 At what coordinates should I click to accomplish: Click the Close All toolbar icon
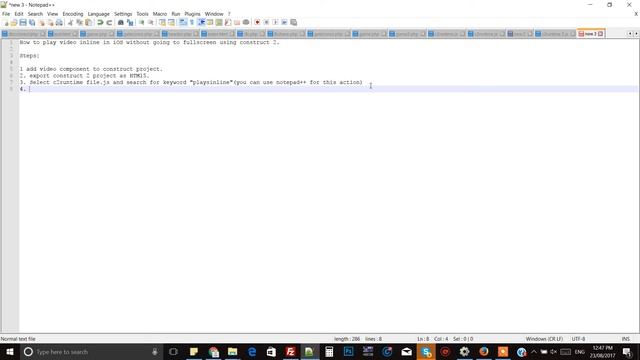click(x=50, y=22)
